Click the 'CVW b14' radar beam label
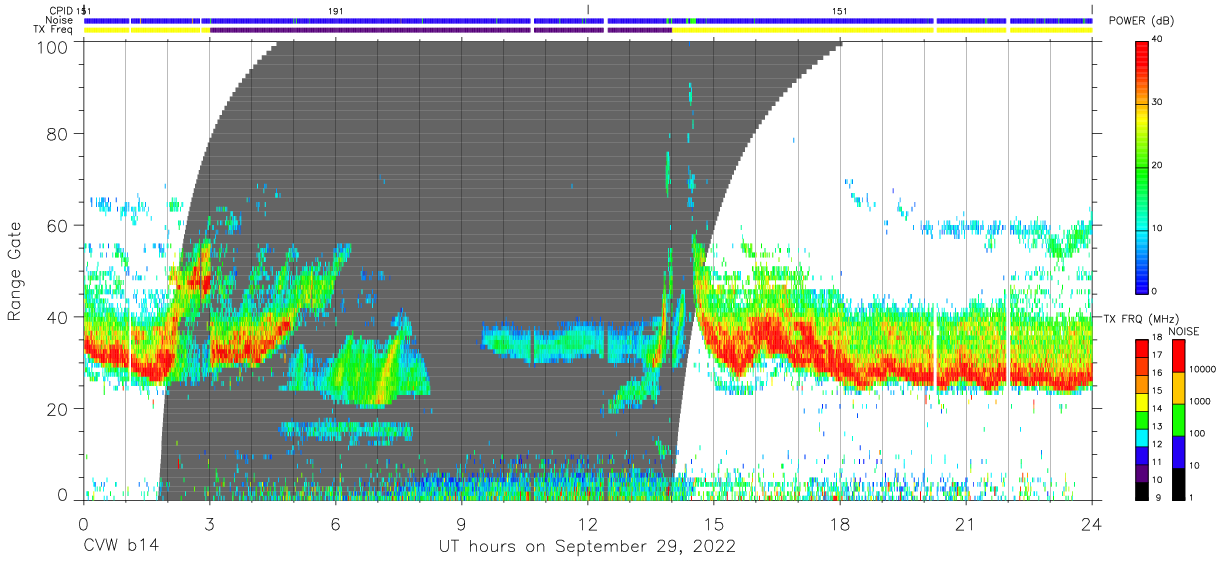The height and width of the screenshot is (567, 1228). pyautogui.click(x=121, y=547)
